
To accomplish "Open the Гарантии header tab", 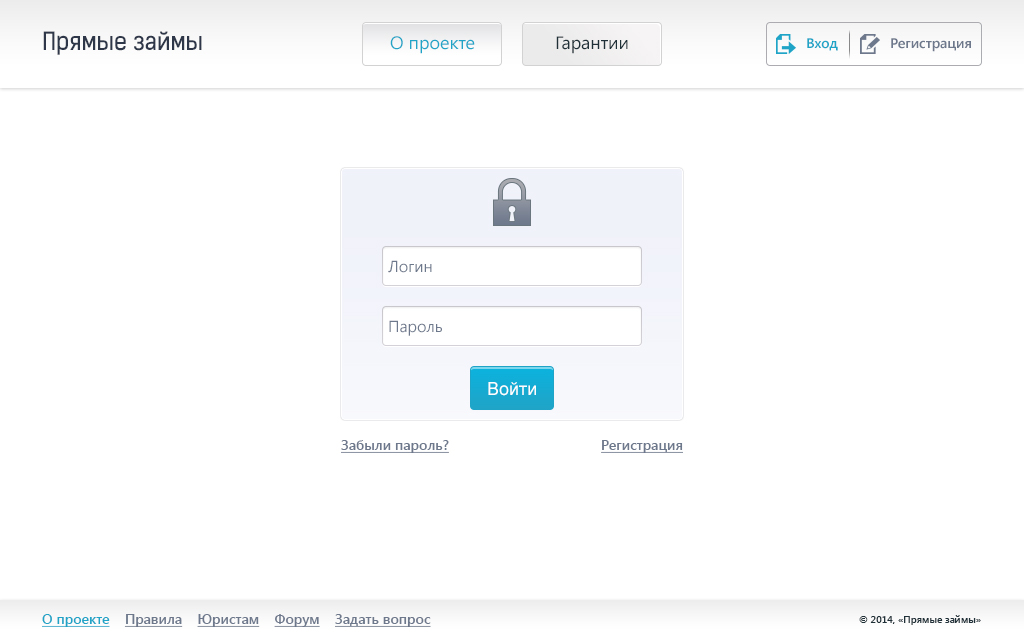I will tap(592, 44).
